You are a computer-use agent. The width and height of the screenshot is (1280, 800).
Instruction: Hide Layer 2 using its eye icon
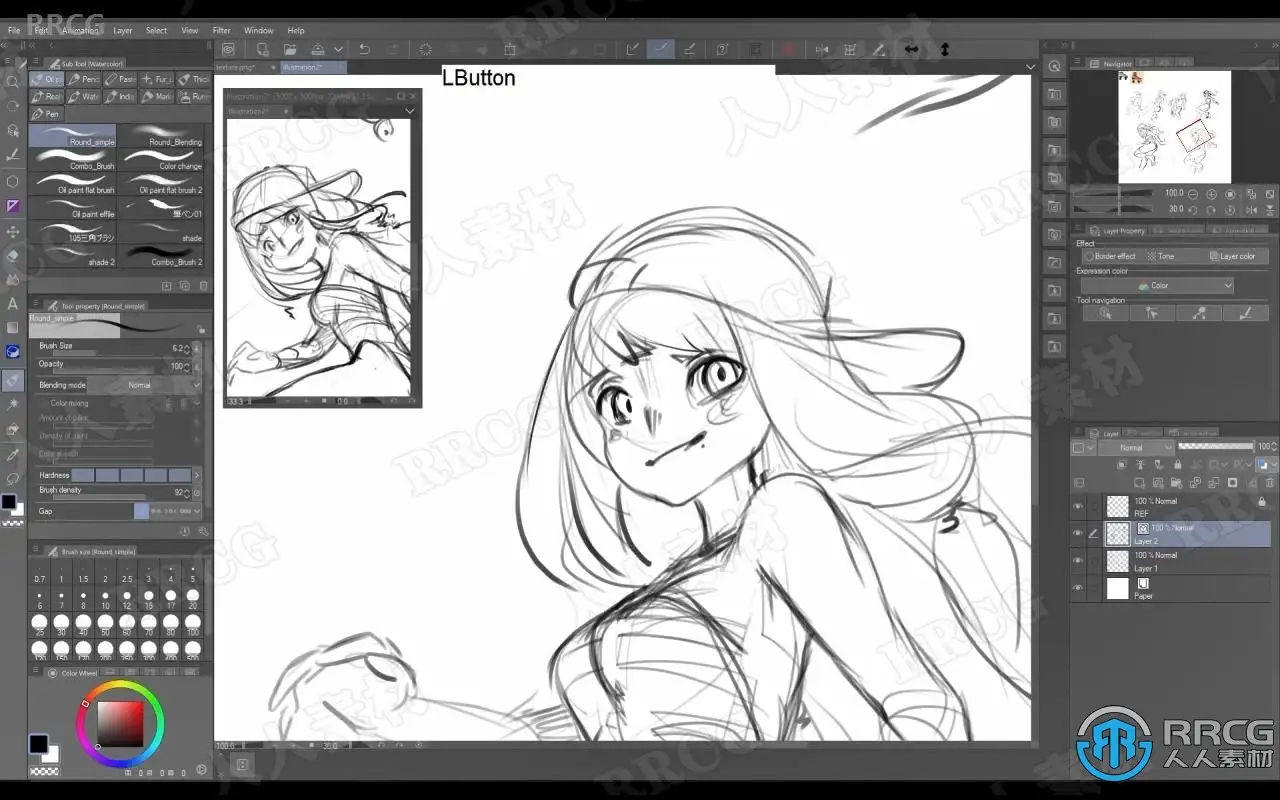(x=1078, y=534)
